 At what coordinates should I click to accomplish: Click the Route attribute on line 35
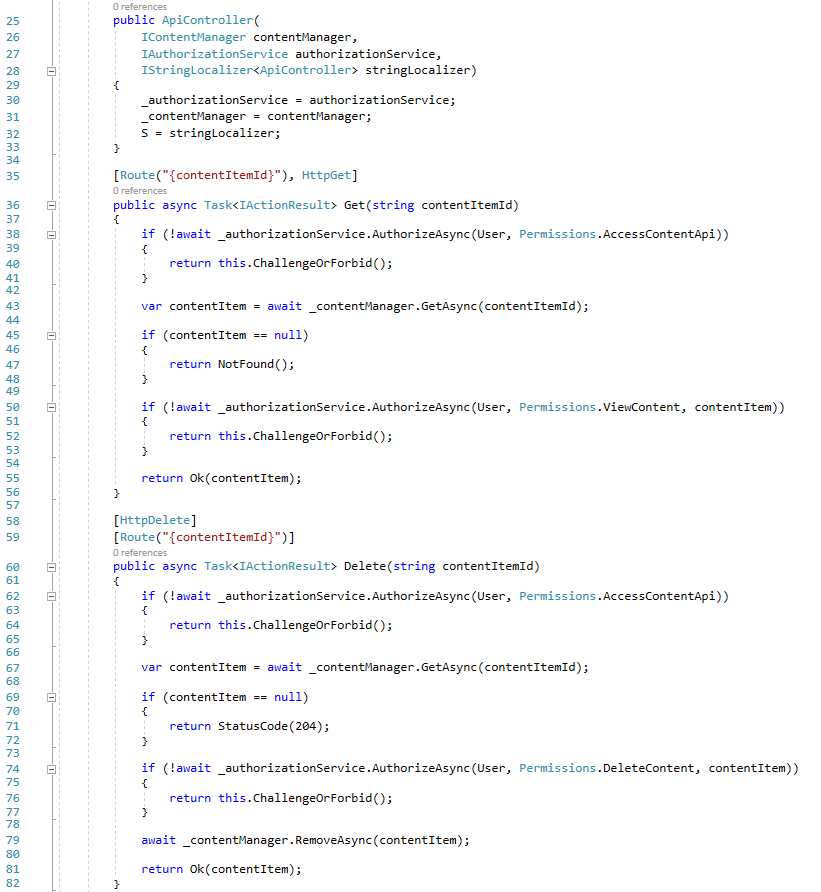point(137,175)
